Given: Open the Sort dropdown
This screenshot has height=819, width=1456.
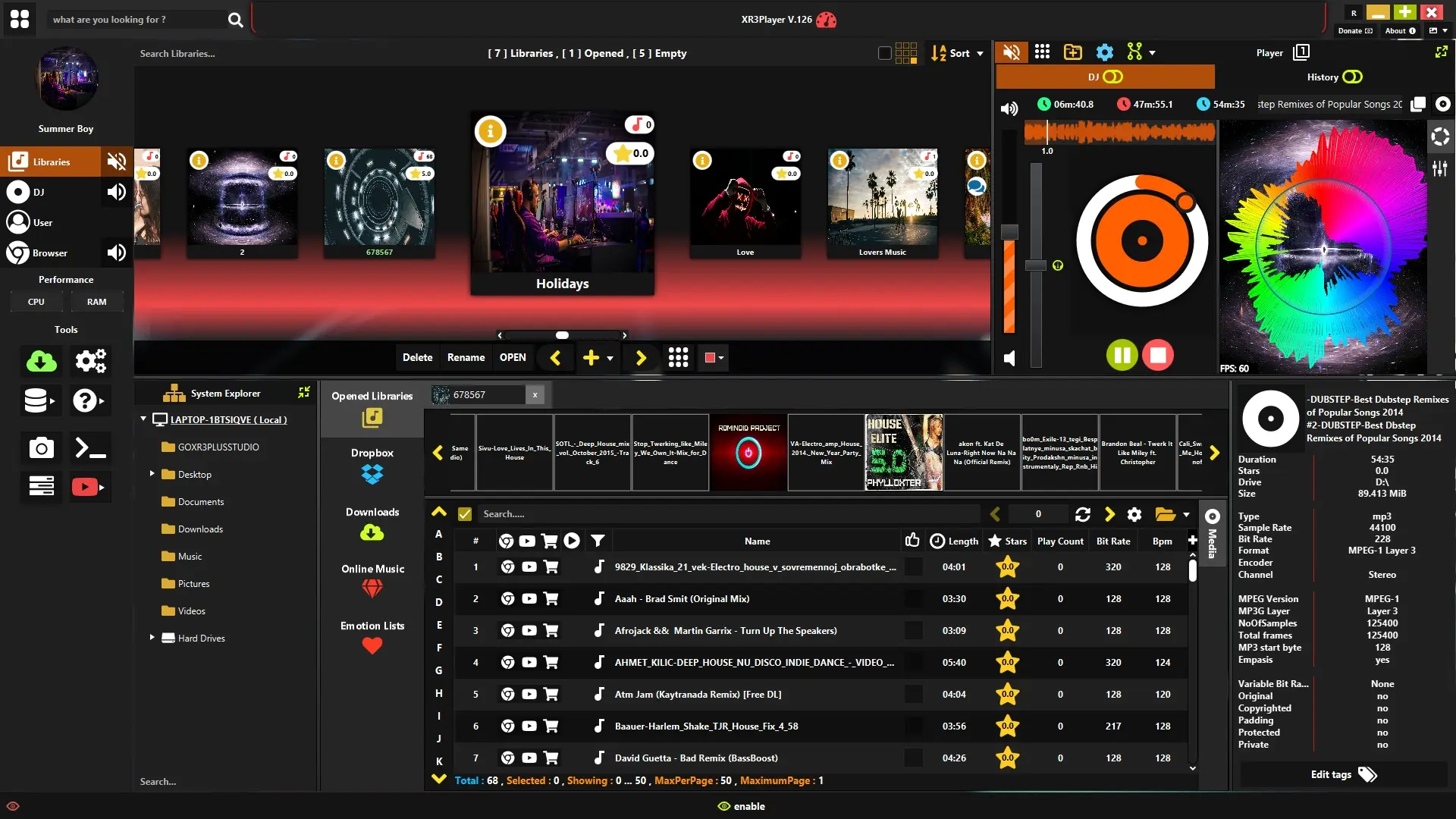Looking at the screenshot, I should click(x=958, y=53).
